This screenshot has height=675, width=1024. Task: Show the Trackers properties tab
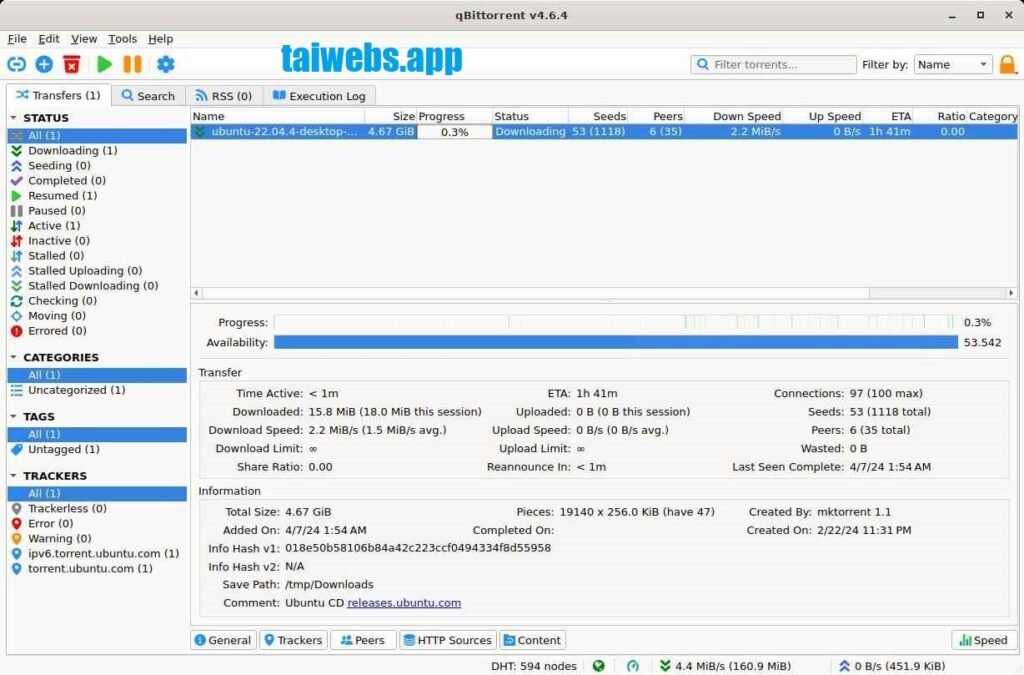point(293,640)
